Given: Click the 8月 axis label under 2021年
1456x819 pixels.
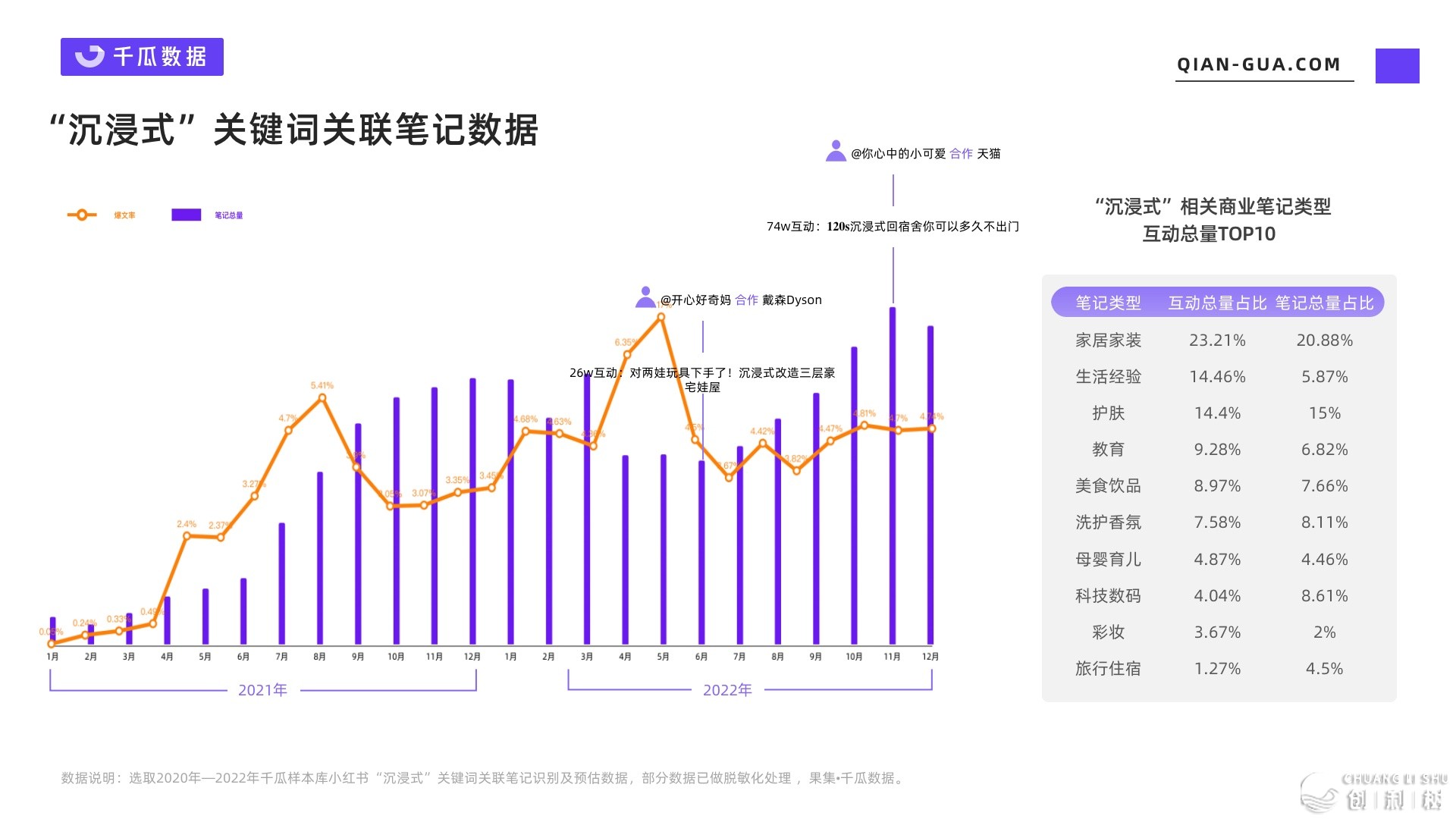Looking at the screenshot, I should (319, 657).
